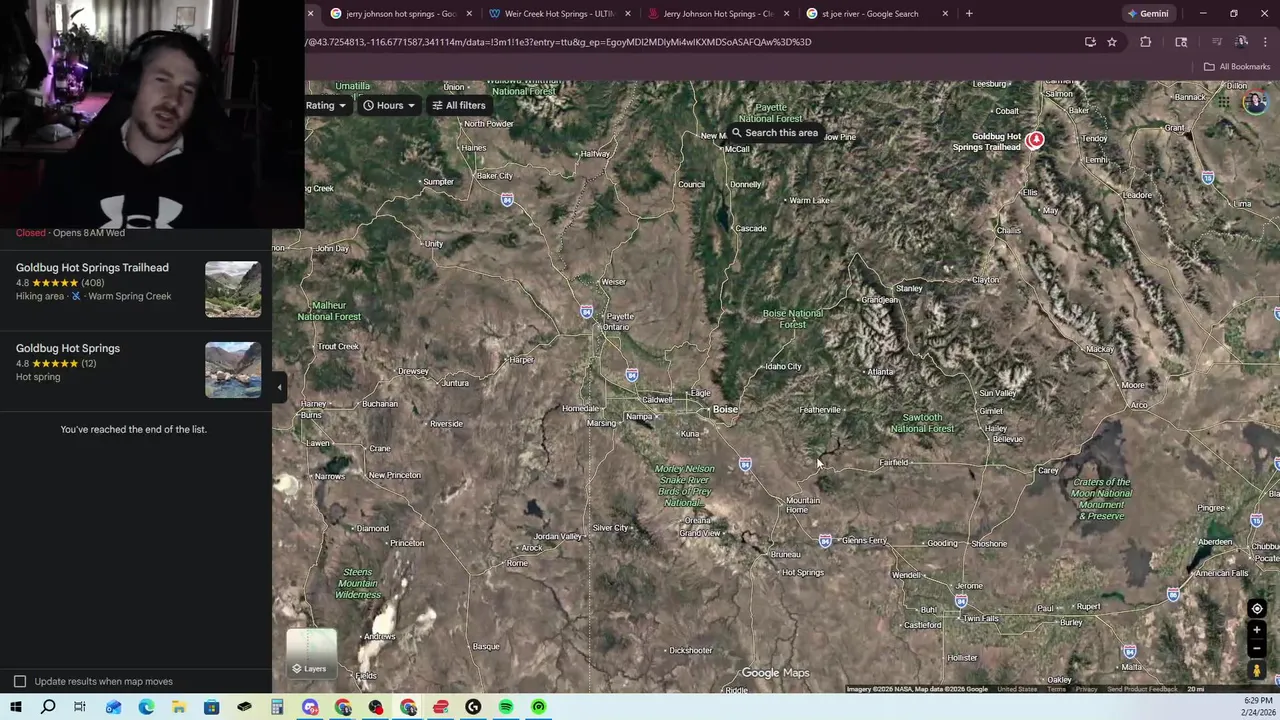Screen dimensions: 1280x720
Task: Open File Explorer from taskbar
Action: 178,707
